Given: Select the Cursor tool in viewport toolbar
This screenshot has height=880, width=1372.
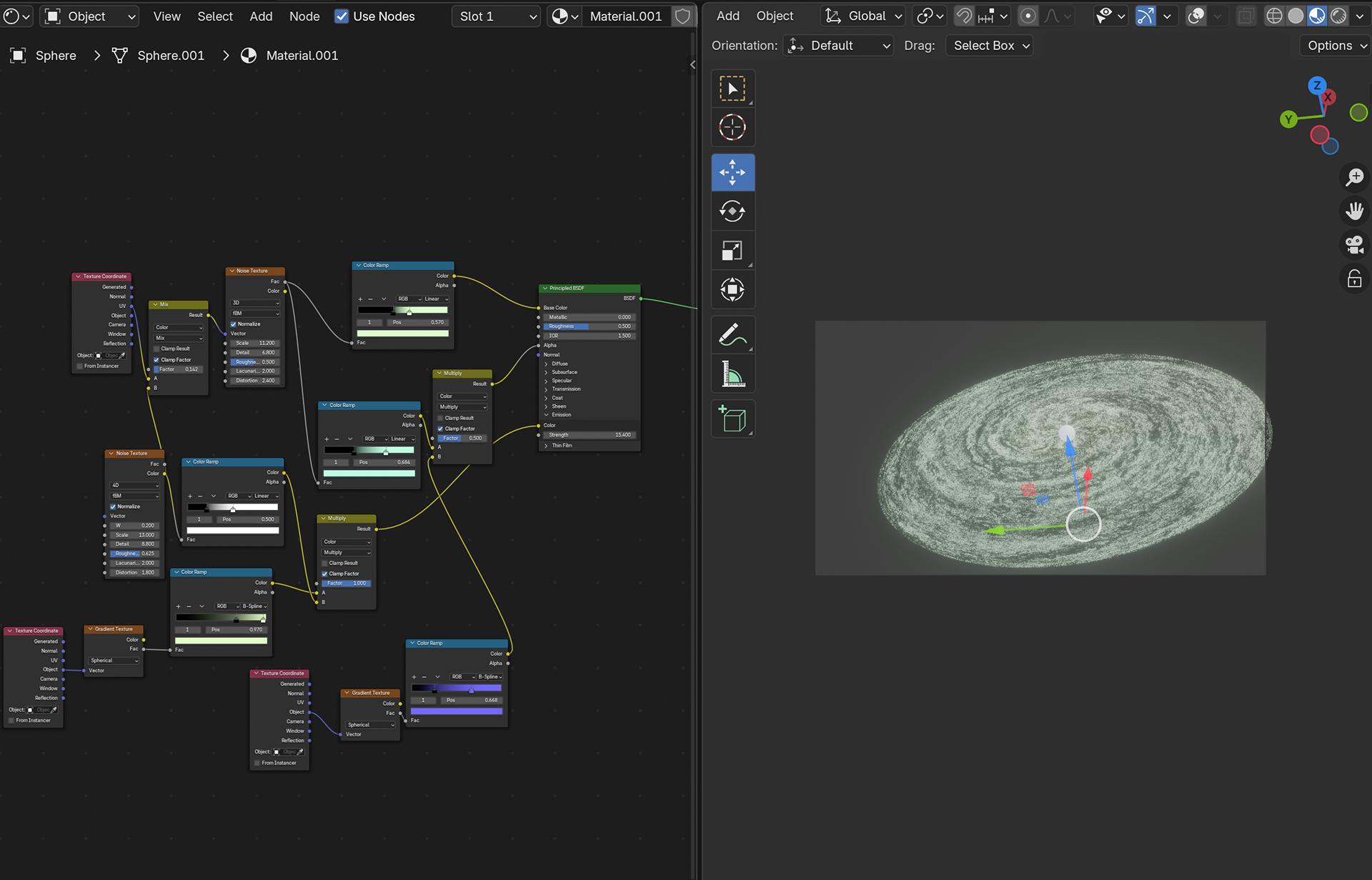Looking at the screenshot, I should (732, 128).
